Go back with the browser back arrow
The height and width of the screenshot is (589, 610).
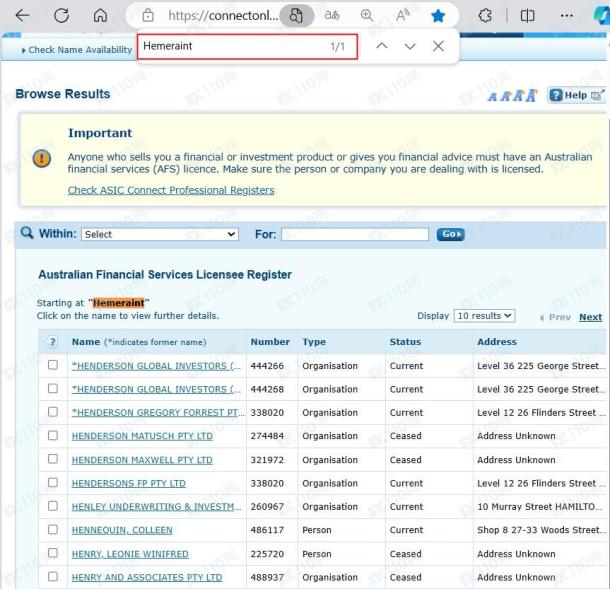(x=23, y=16)
